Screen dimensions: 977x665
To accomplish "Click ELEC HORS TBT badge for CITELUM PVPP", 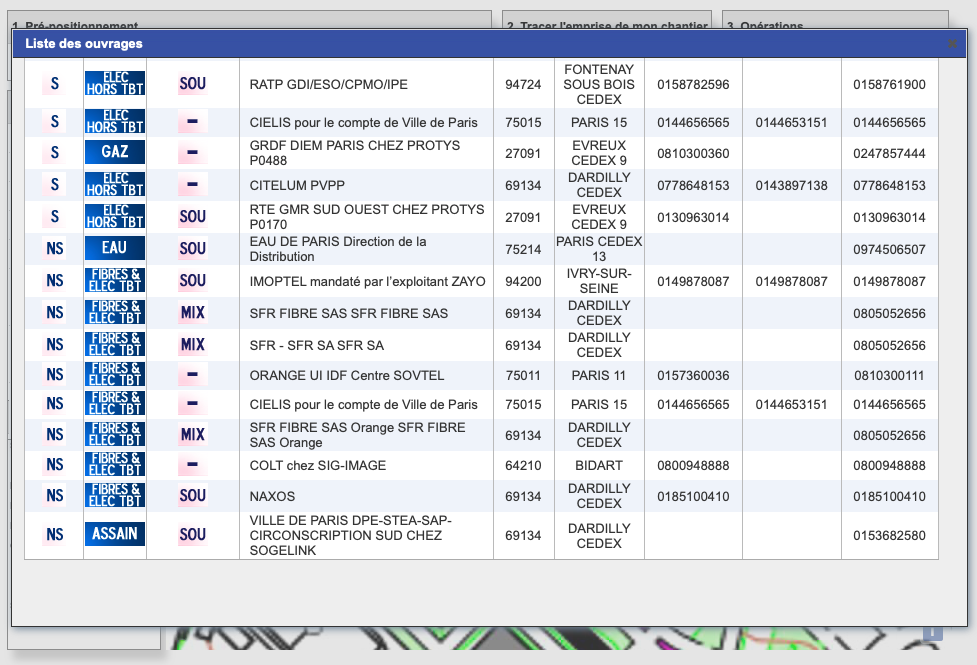I will (115, 184).
